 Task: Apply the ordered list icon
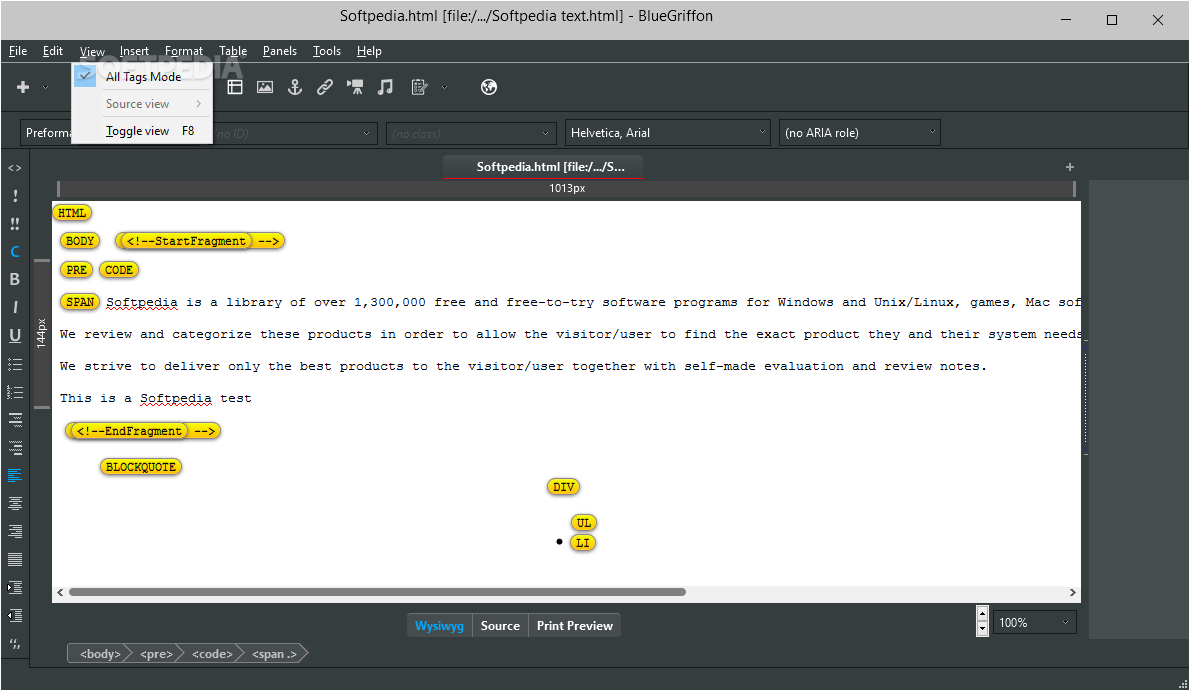(14, 392)
